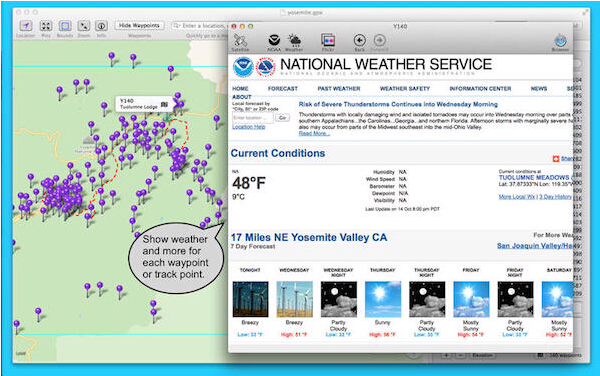Open the TUOLUMNE MEADOWS station link
Viewport: 600px width, 376px height.
pyautogui.click(x=535, y=178)
